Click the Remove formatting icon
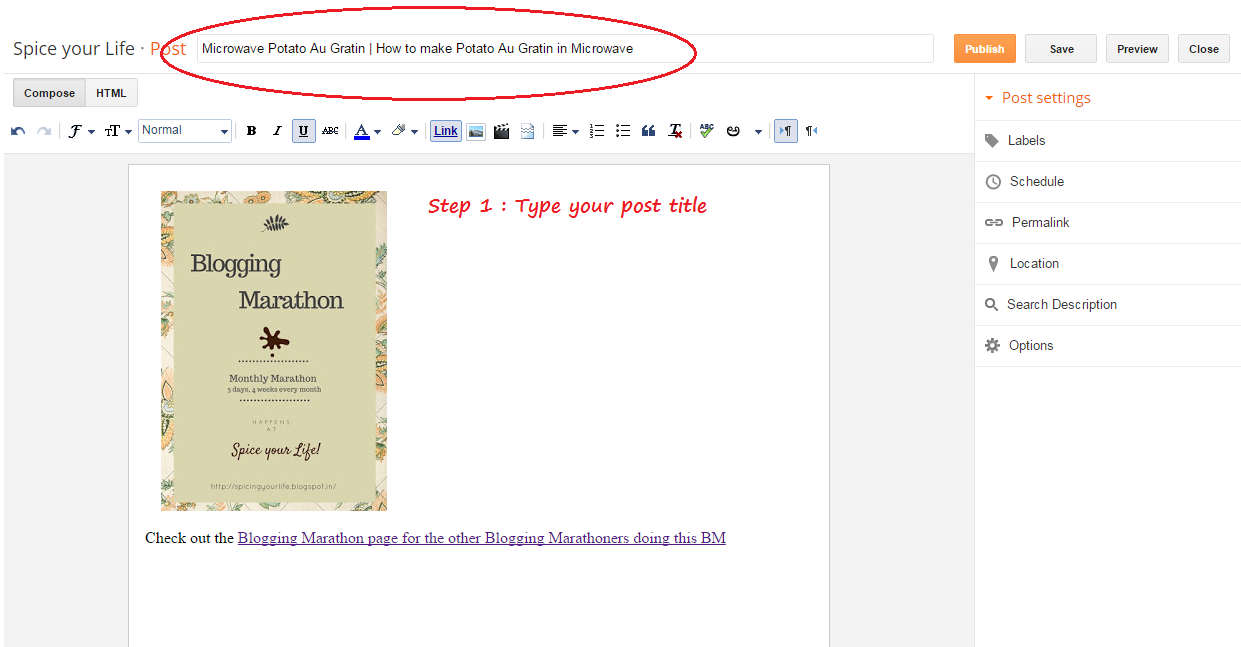This screenshot has width=1241, height=647. (x=674, y=130)
